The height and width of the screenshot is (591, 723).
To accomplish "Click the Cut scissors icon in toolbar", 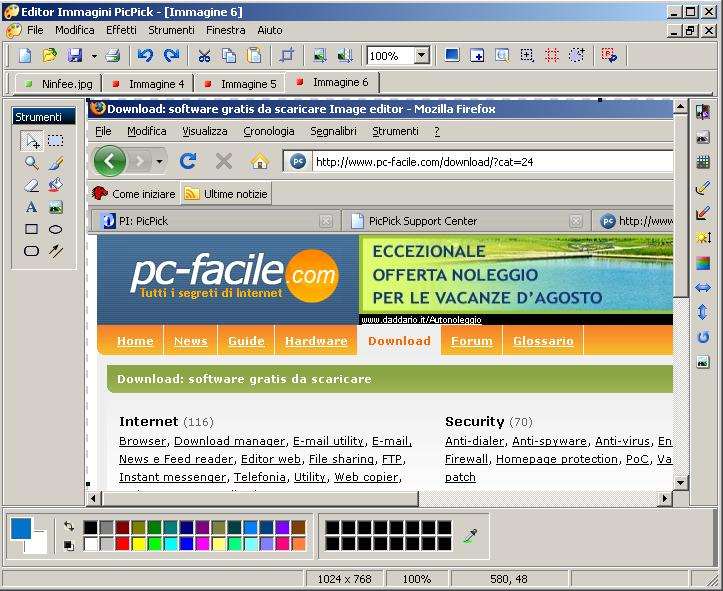I will 204,56.
